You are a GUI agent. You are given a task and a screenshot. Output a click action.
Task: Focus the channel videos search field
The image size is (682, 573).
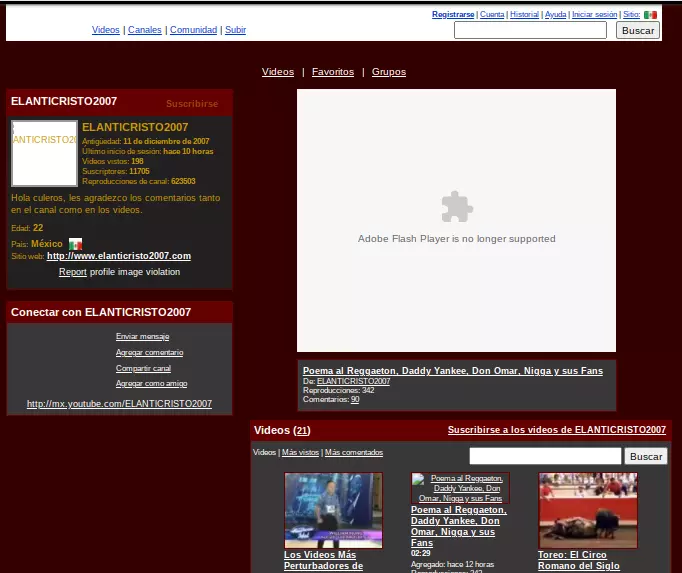[x=545, y=456]
